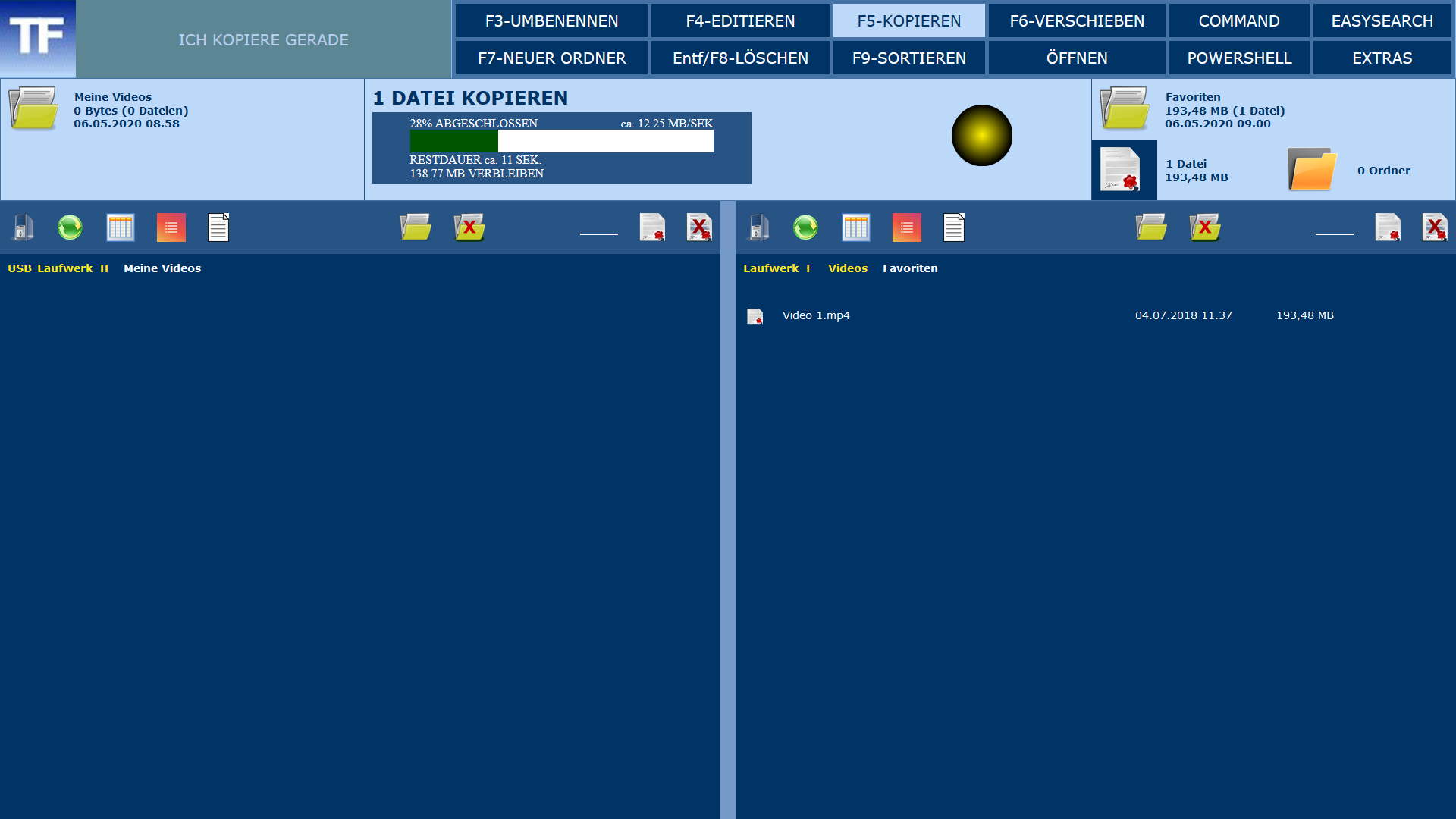Click select all files icon in left pane
The image size is (1456, 819).
tap(652, 227)
